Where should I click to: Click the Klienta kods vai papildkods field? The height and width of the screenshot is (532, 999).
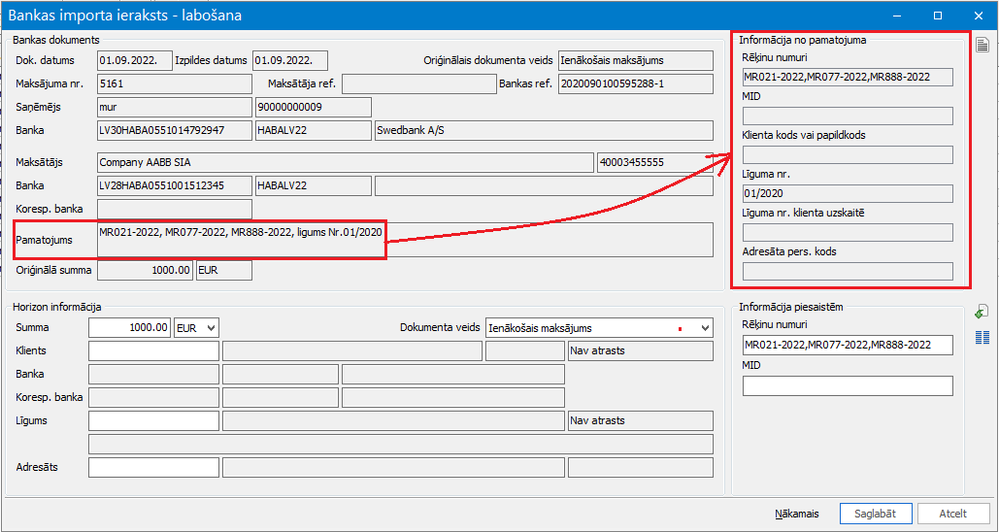(x=848, y=155)
